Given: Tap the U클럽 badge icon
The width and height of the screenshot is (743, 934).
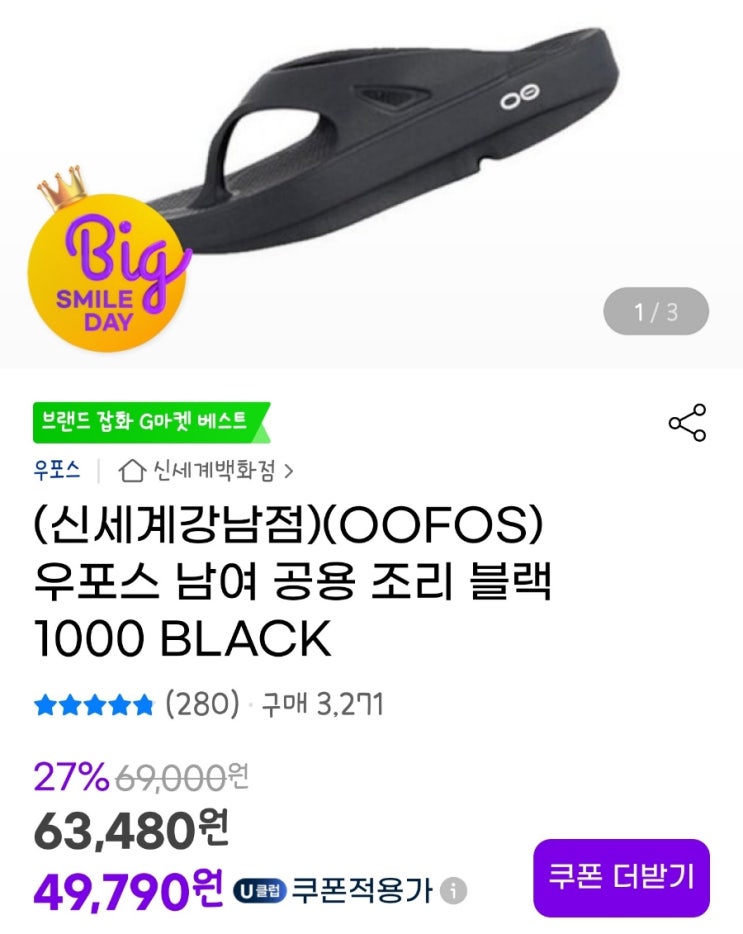Looking at the screenshot, I should click(x=259, y=891).
